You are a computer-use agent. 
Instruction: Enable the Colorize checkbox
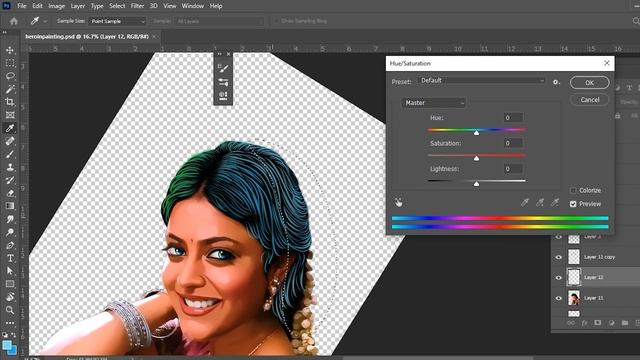573,191
